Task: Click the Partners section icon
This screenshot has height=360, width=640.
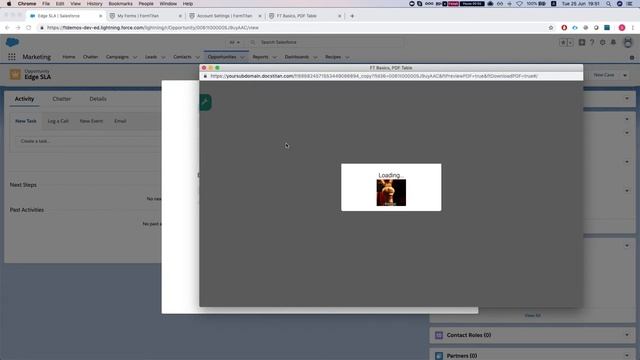Action: (439, 356)
